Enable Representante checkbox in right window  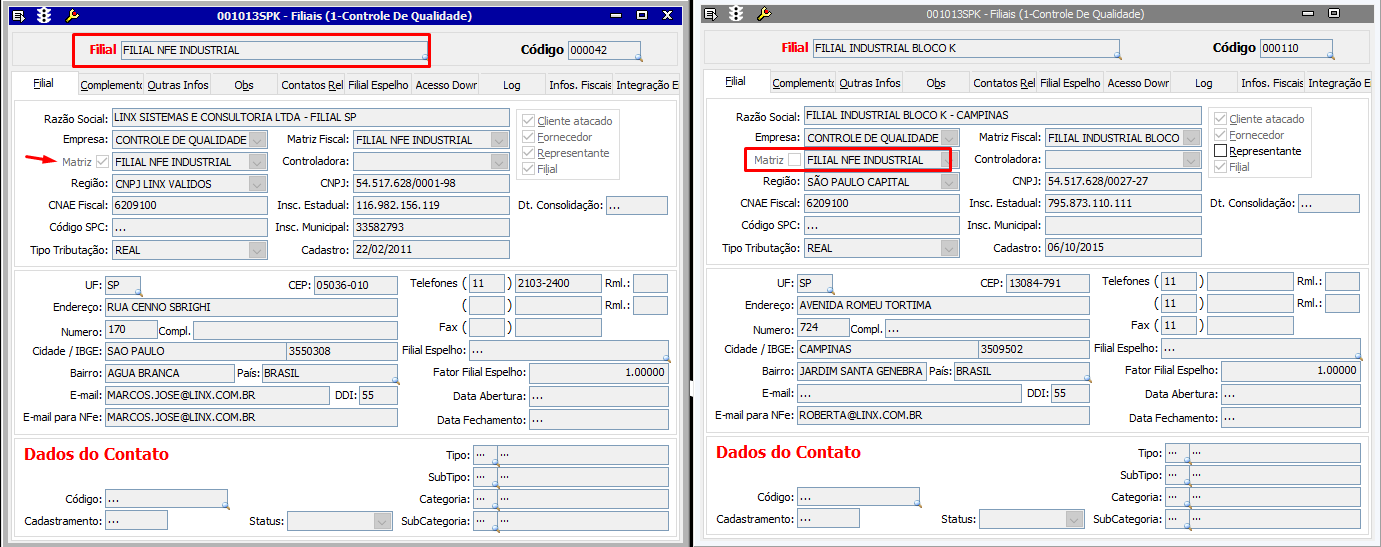[1220, 151]
